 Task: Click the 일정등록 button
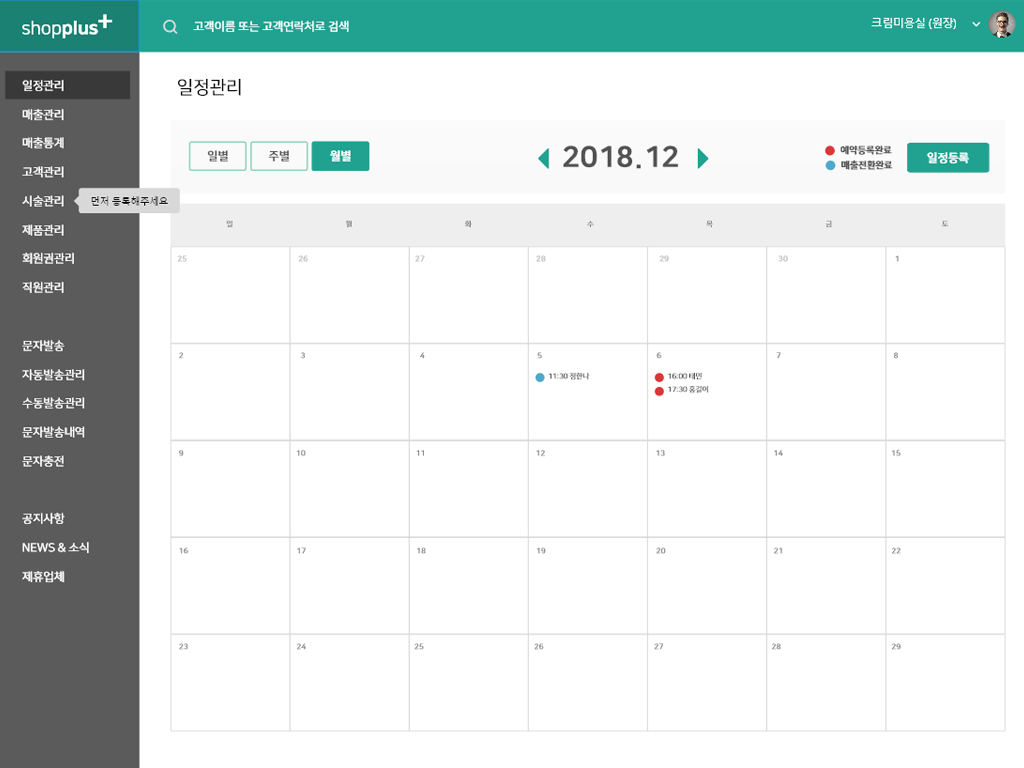(947, 158)
